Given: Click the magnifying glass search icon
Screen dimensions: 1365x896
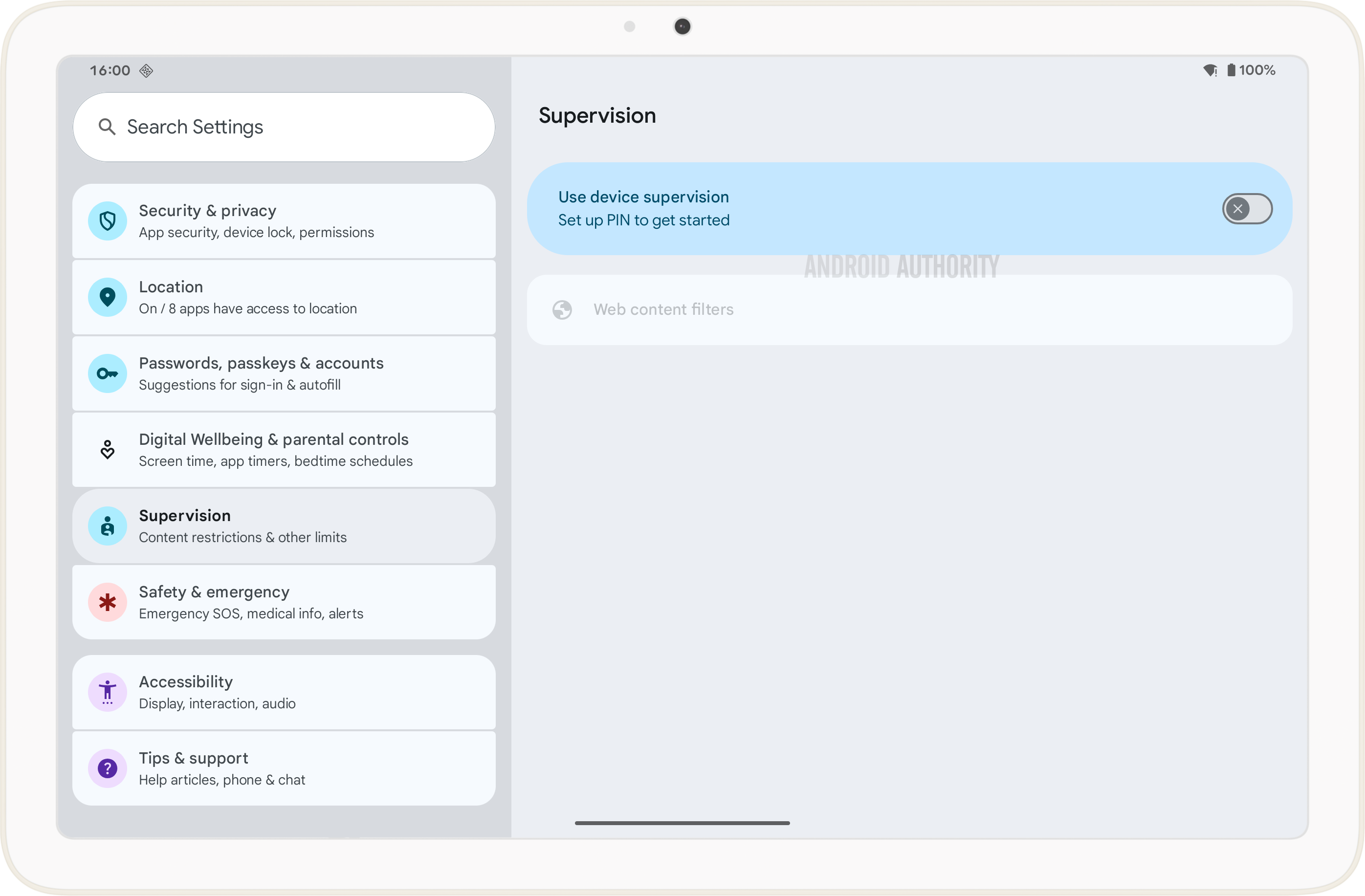Looking at the screenshot, I should [107, 127].
